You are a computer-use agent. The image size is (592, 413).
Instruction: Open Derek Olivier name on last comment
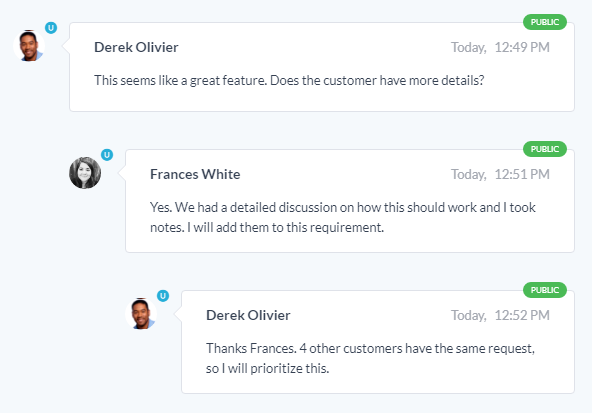[x=248, y=316]
